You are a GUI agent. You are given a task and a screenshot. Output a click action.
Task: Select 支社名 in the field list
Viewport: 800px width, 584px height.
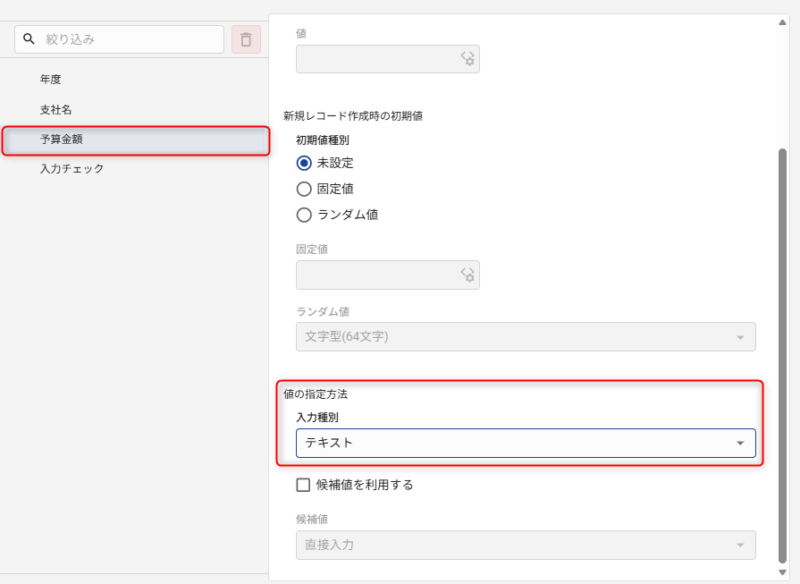[56, 109]
